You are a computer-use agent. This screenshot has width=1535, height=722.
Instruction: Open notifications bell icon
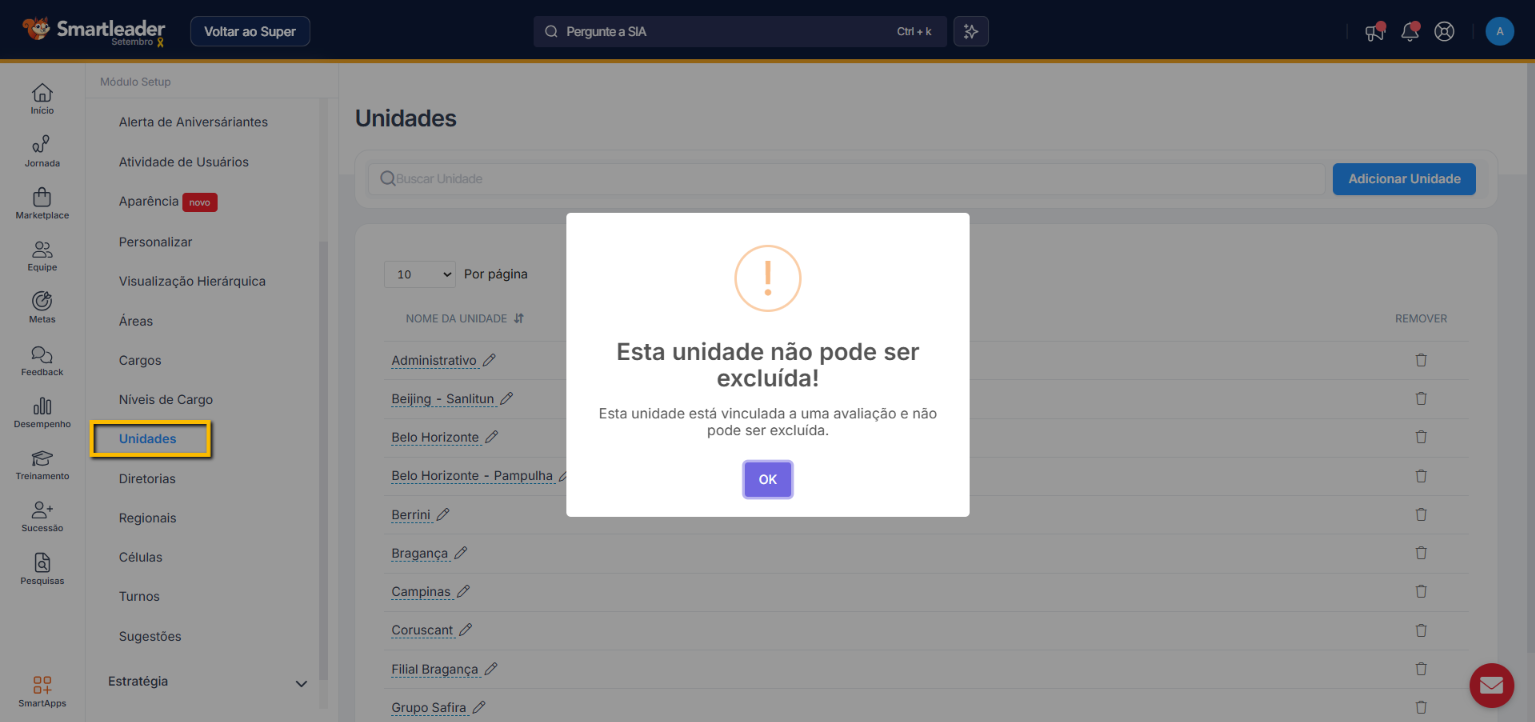pos(1410,32)
